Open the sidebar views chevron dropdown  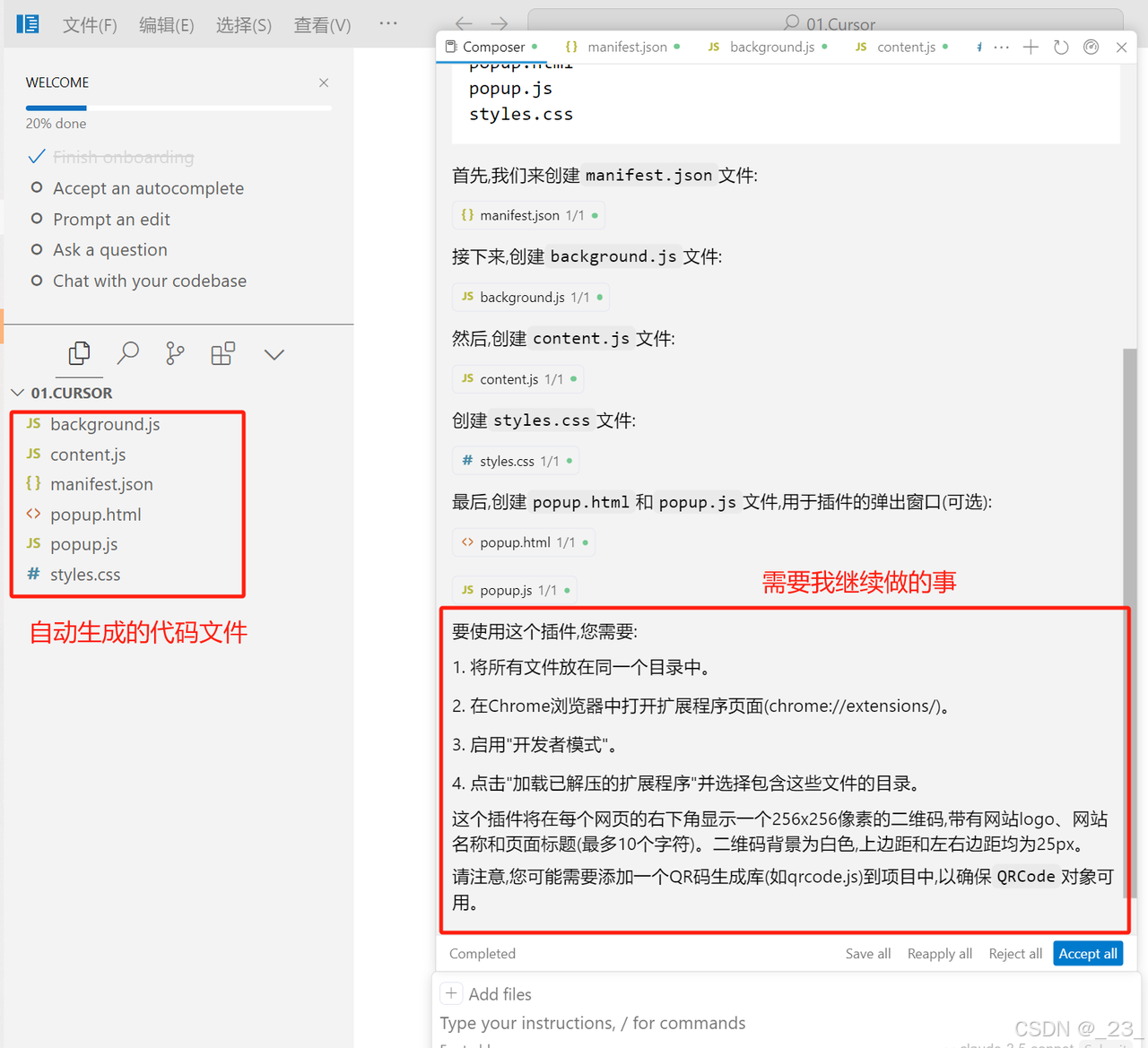(274, 353)
